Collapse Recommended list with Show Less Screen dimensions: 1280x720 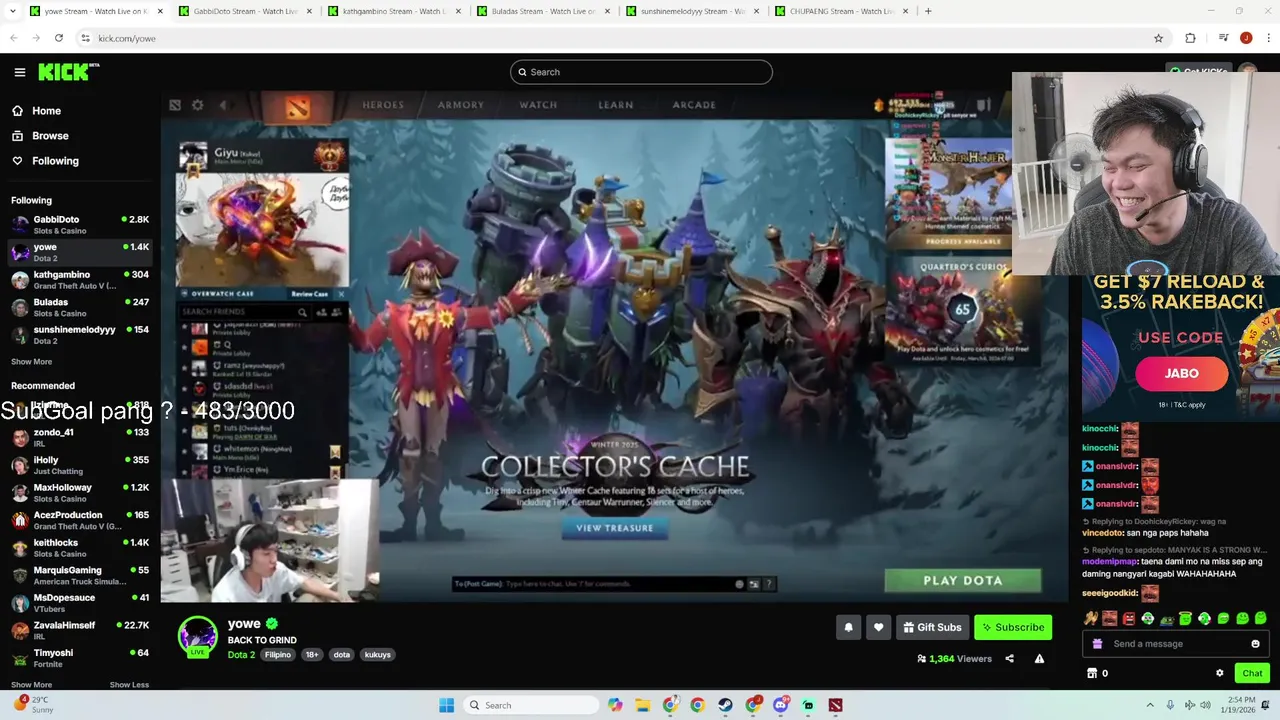coord(129,685)
